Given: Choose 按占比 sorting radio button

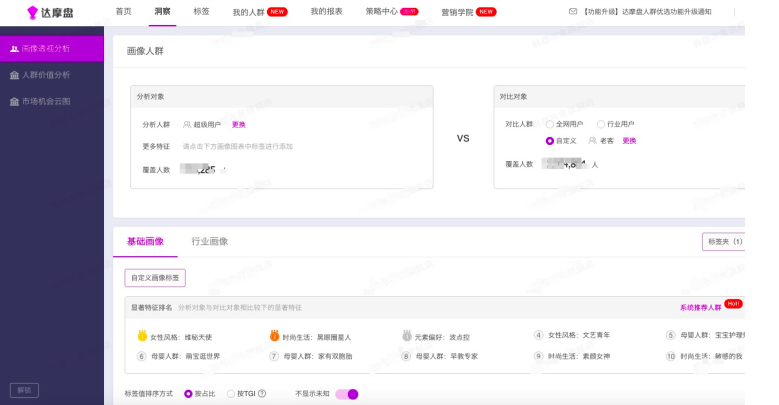Looking at the screenshot, I should point(188,394).
